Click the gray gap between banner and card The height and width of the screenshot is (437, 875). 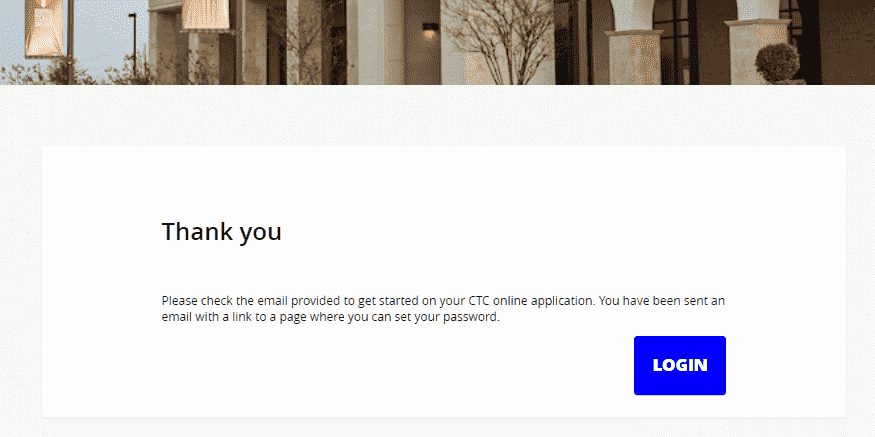pyautogui.click(x=437, y=115)
